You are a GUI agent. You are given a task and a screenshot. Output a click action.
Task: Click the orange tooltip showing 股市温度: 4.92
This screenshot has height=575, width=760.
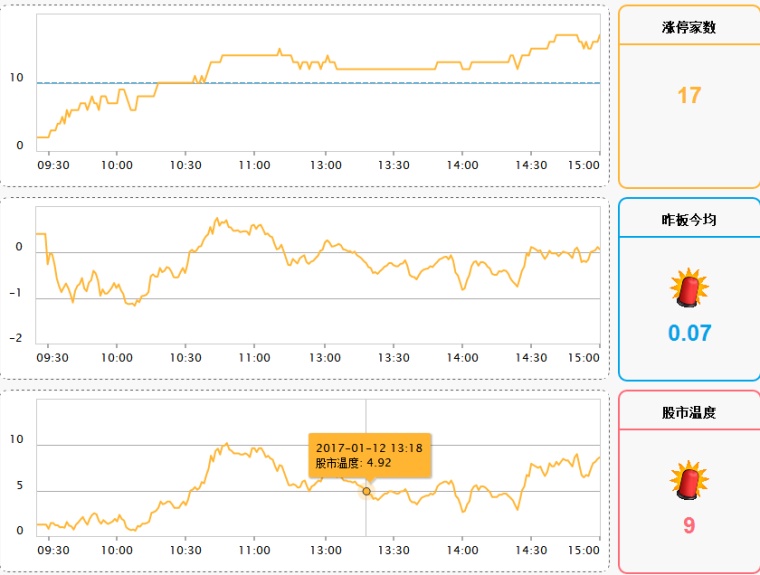pyautogui.click(x=369, y=455)
